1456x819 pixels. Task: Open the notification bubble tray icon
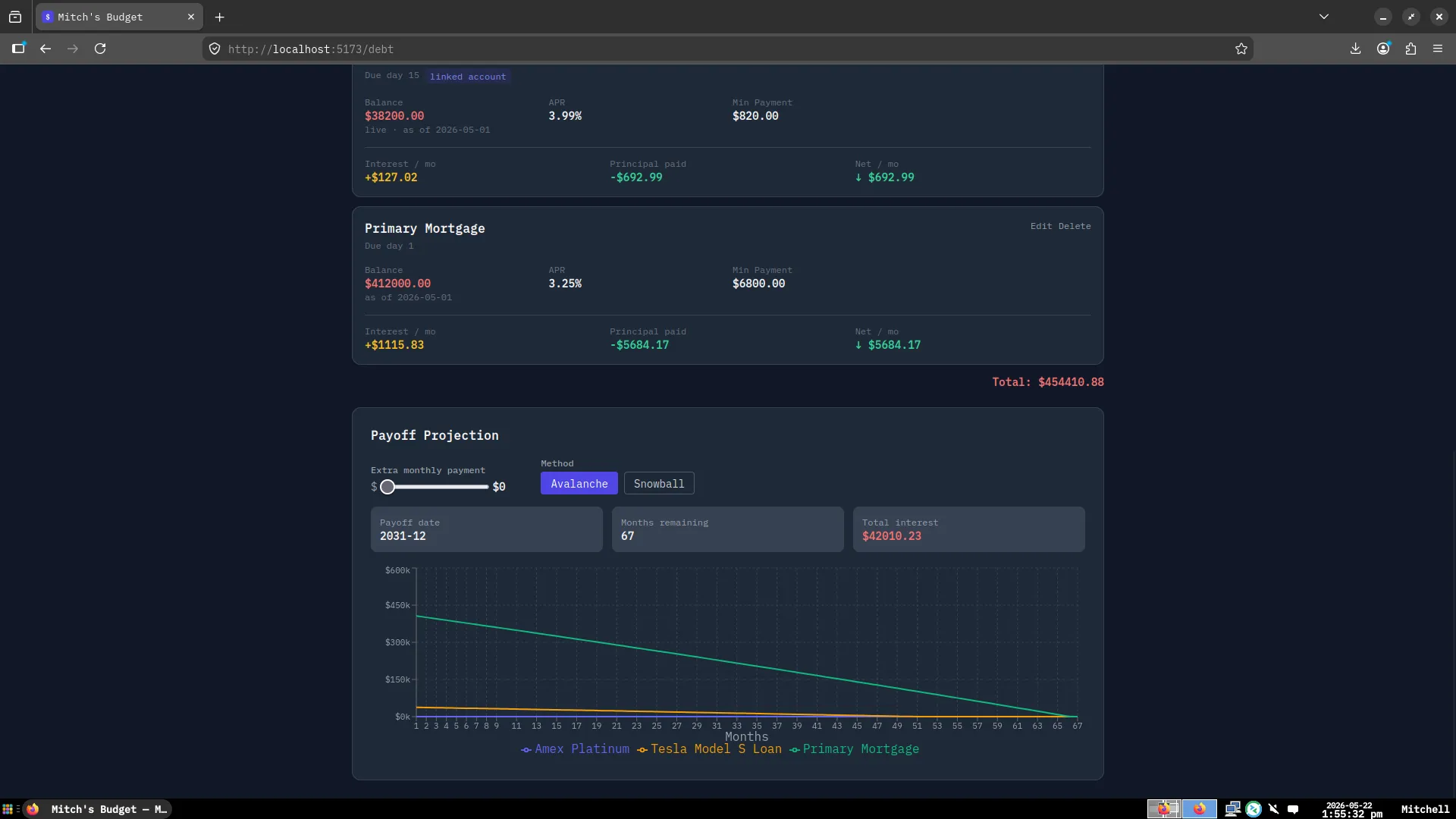pos(1293,809)
